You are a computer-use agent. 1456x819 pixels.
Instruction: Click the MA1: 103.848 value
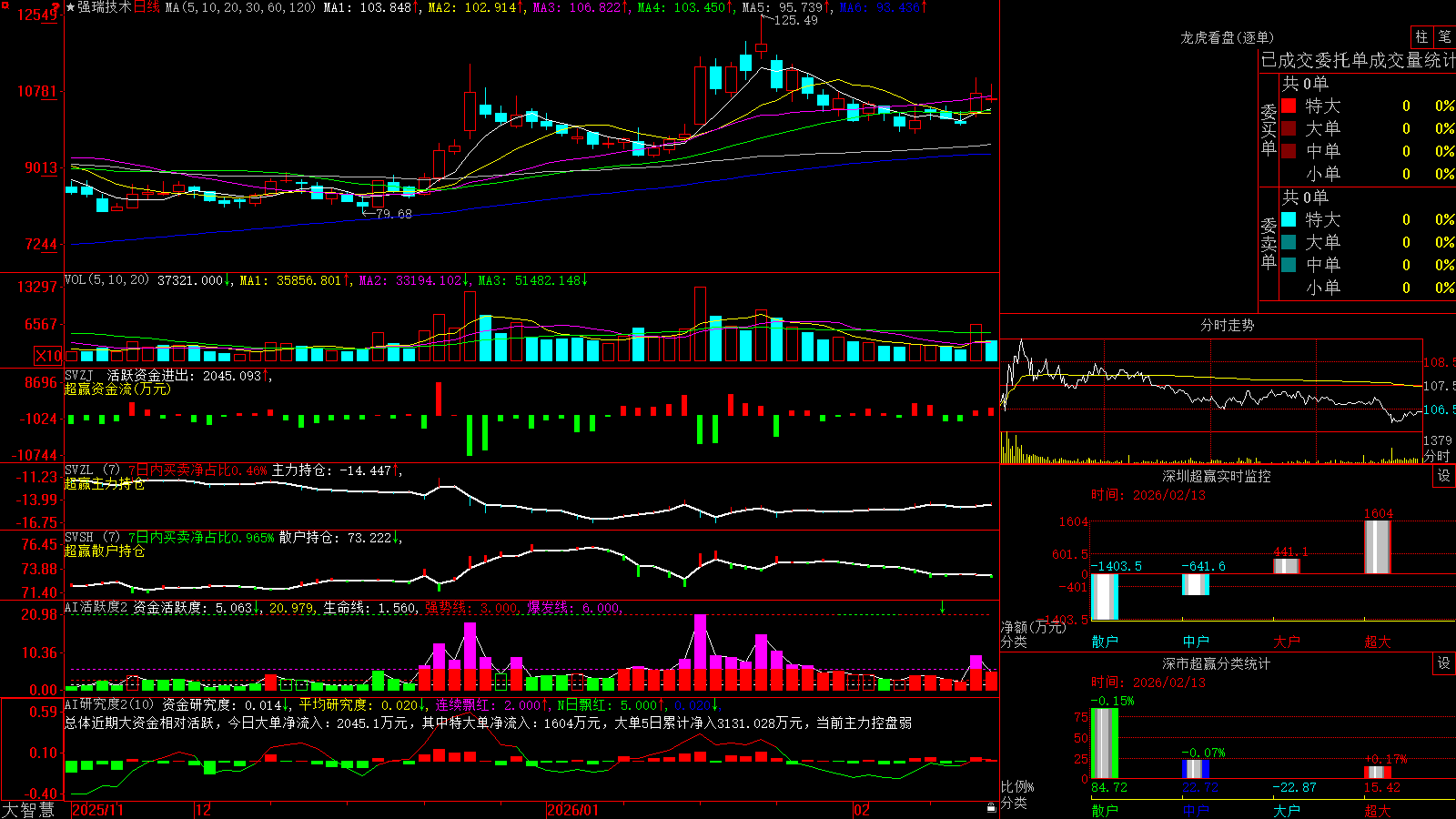point(368,7)
